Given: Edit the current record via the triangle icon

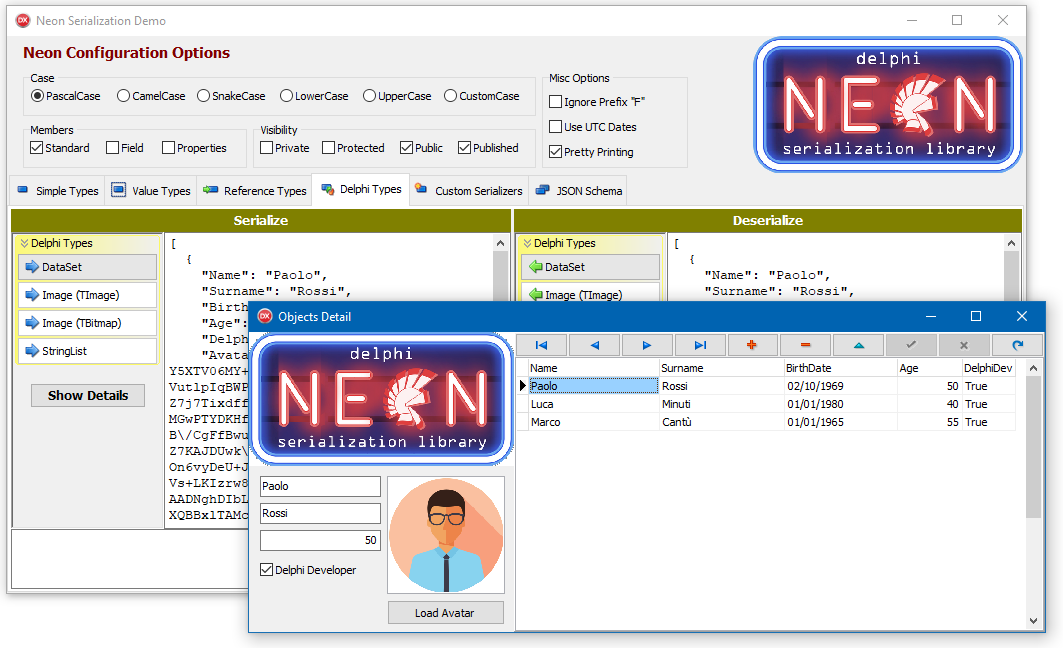Looking at the screenshot, I should pyautogui.click(x=861, y=344).
